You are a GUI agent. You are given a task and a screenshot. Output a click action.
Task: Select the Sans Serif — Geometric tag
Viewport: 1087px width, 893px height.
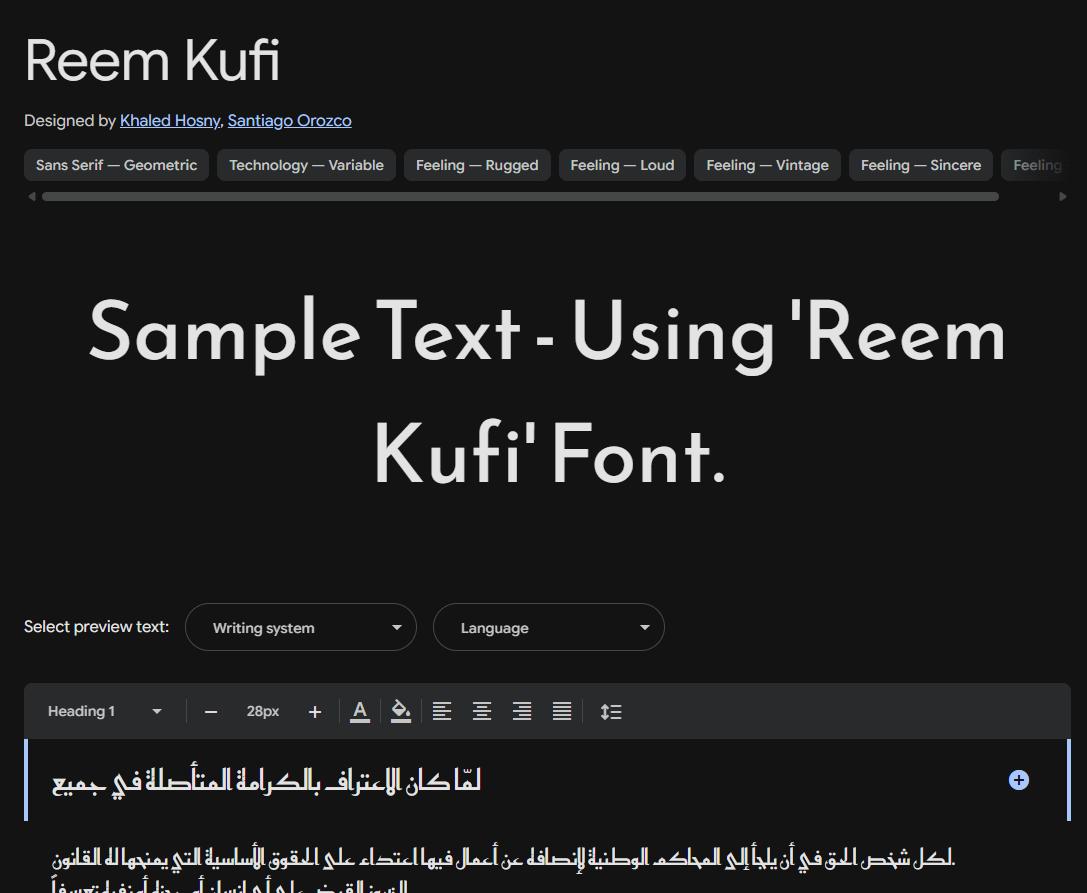[x=116, y=165]
